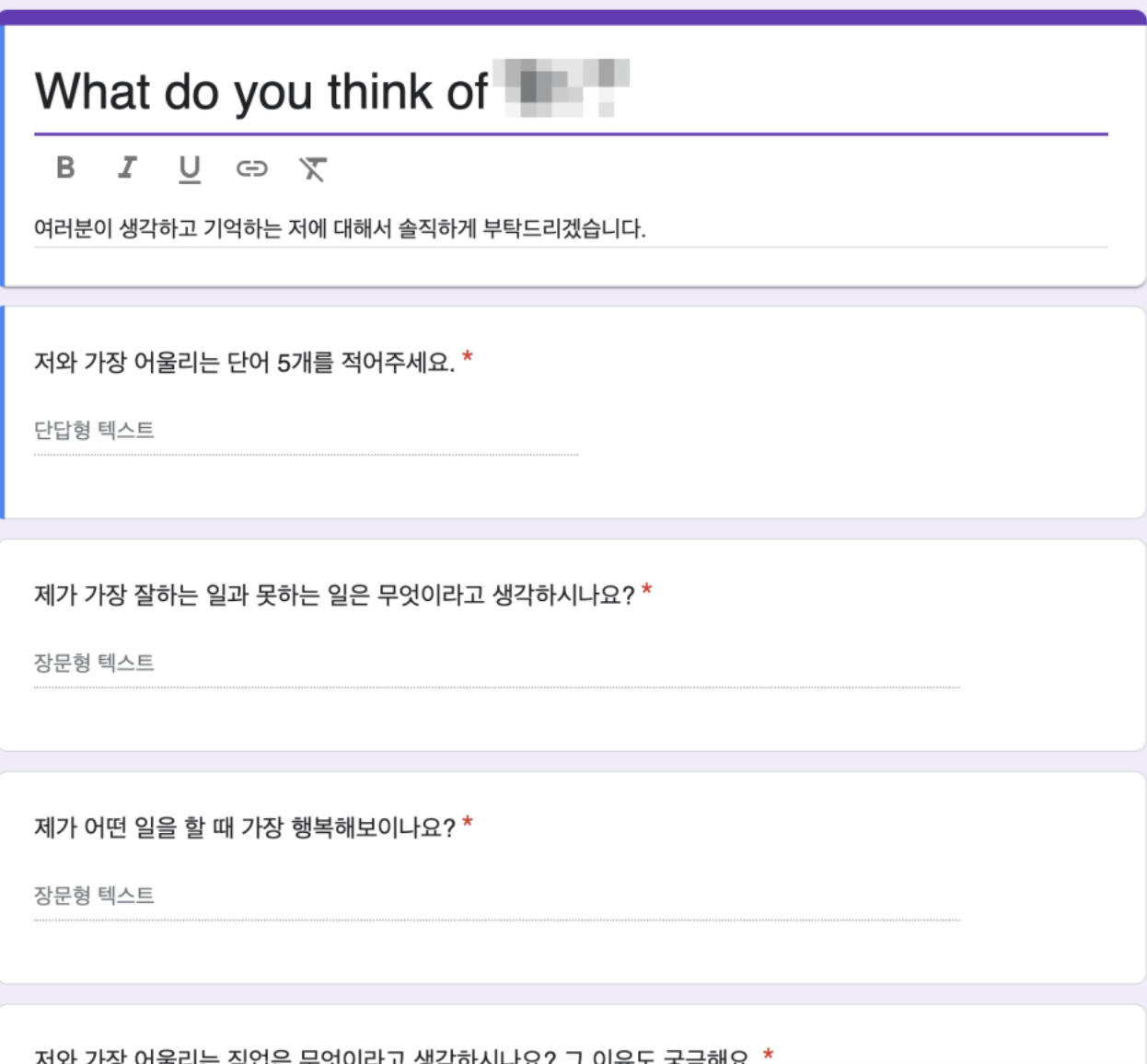Select the question 제가 가장 잘하는 일과 못하는 일은
The image size is (1147, 1064).
[335, 595]
